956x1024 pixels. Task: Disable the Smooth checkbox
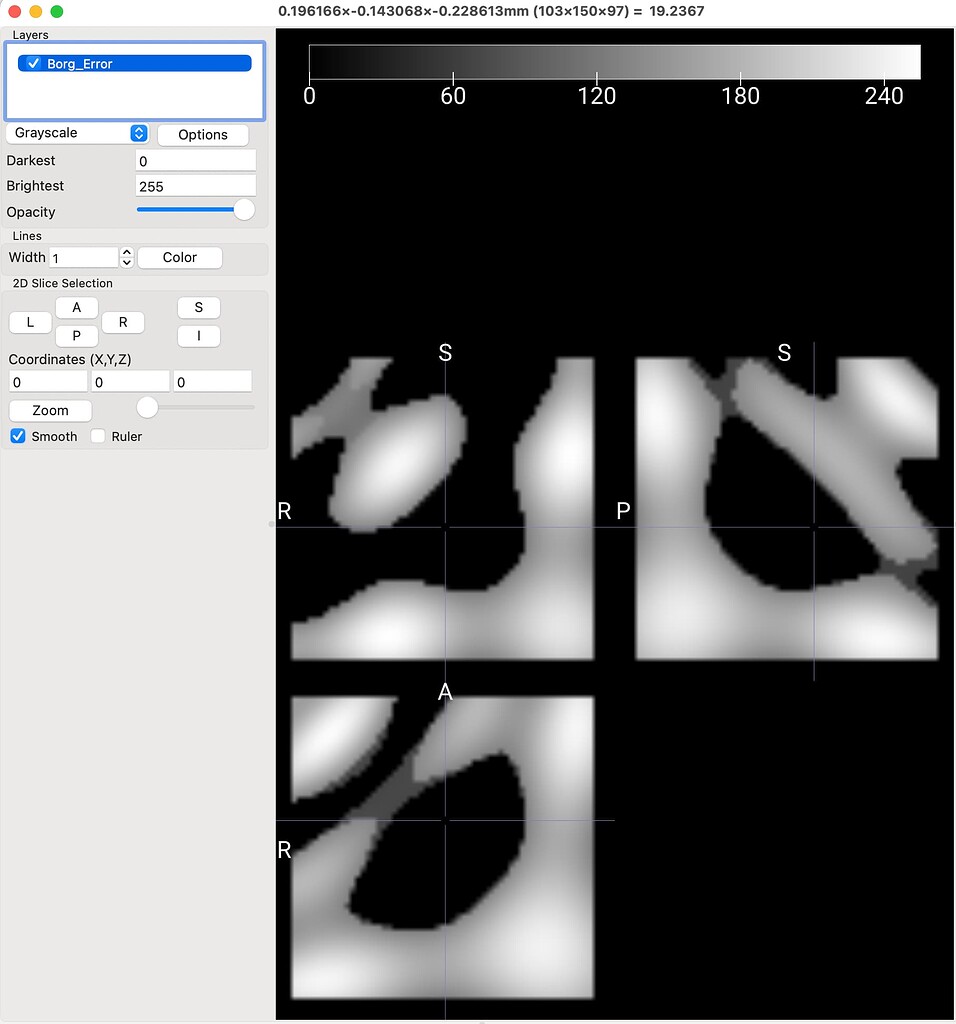coord(18,436)
